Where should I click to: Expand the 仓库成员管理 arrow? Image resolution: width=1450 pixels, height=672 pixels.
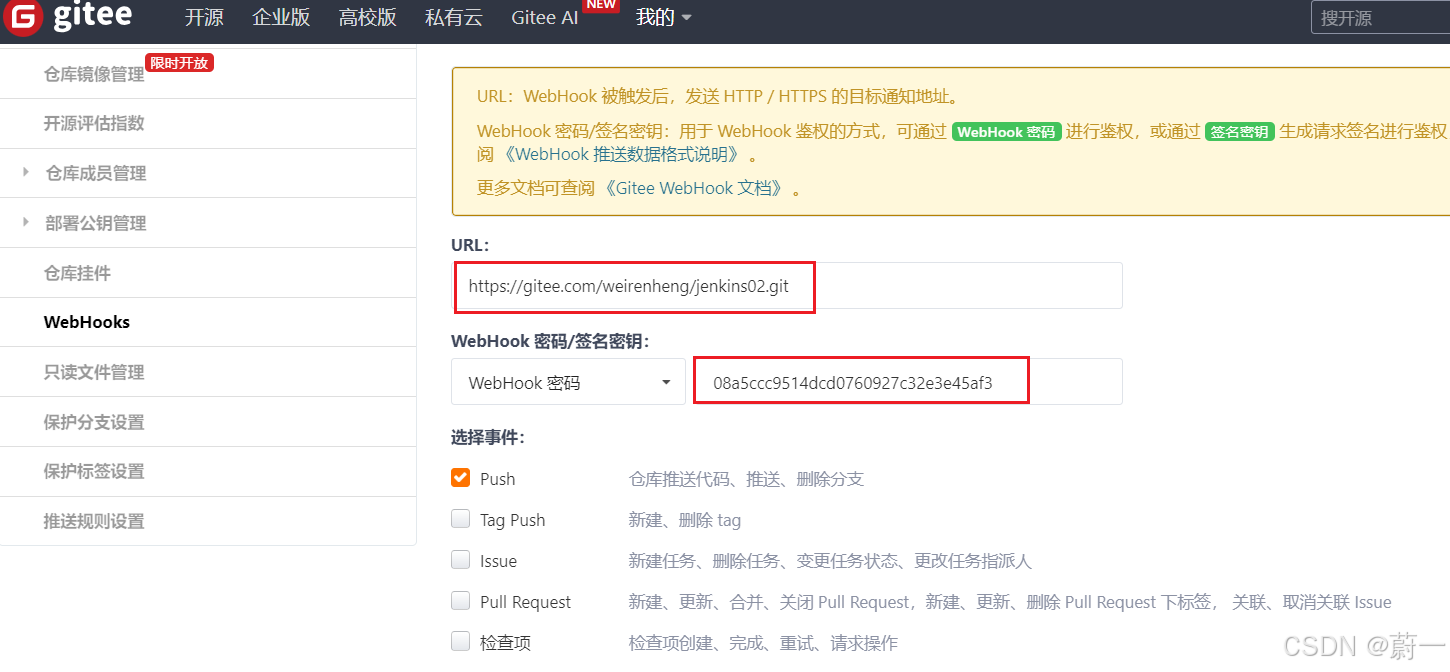pos(26,172)
